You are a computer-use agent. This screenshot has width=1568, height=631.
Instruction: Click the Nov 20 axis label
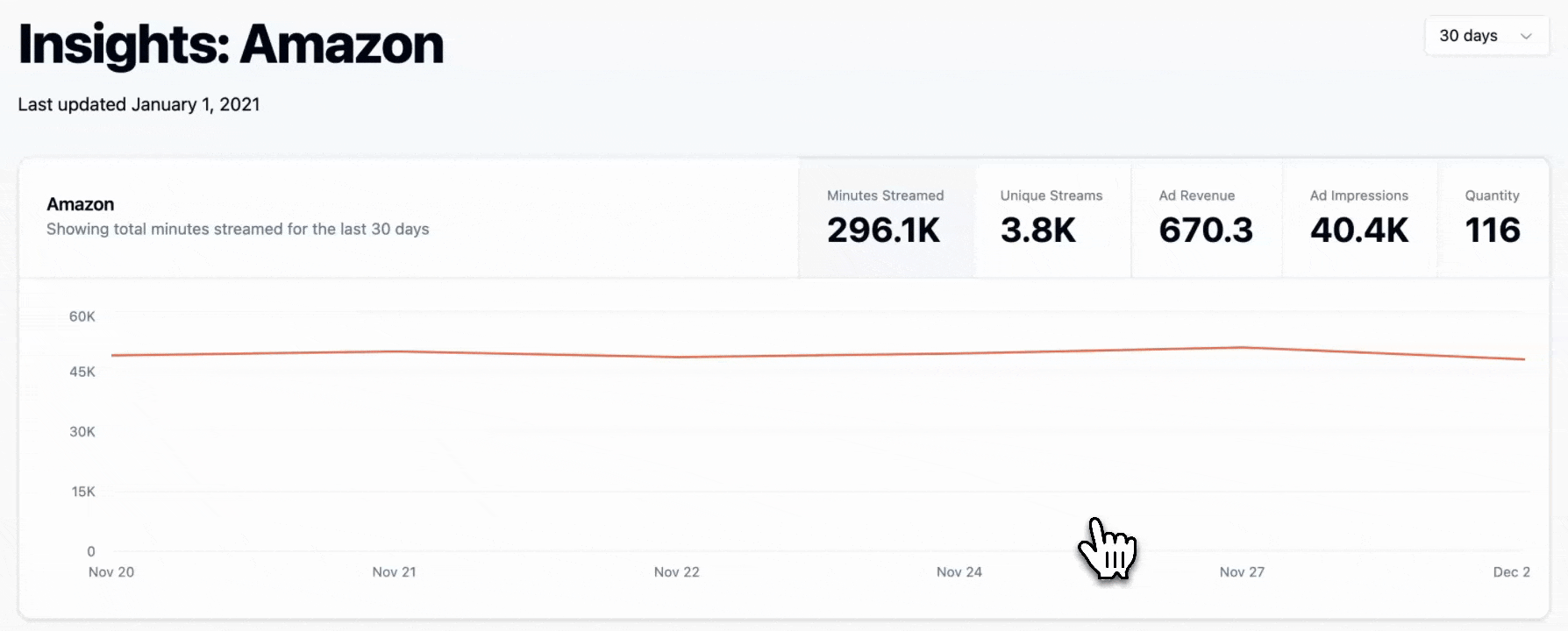pyautogui.click(x=111, y=572)
